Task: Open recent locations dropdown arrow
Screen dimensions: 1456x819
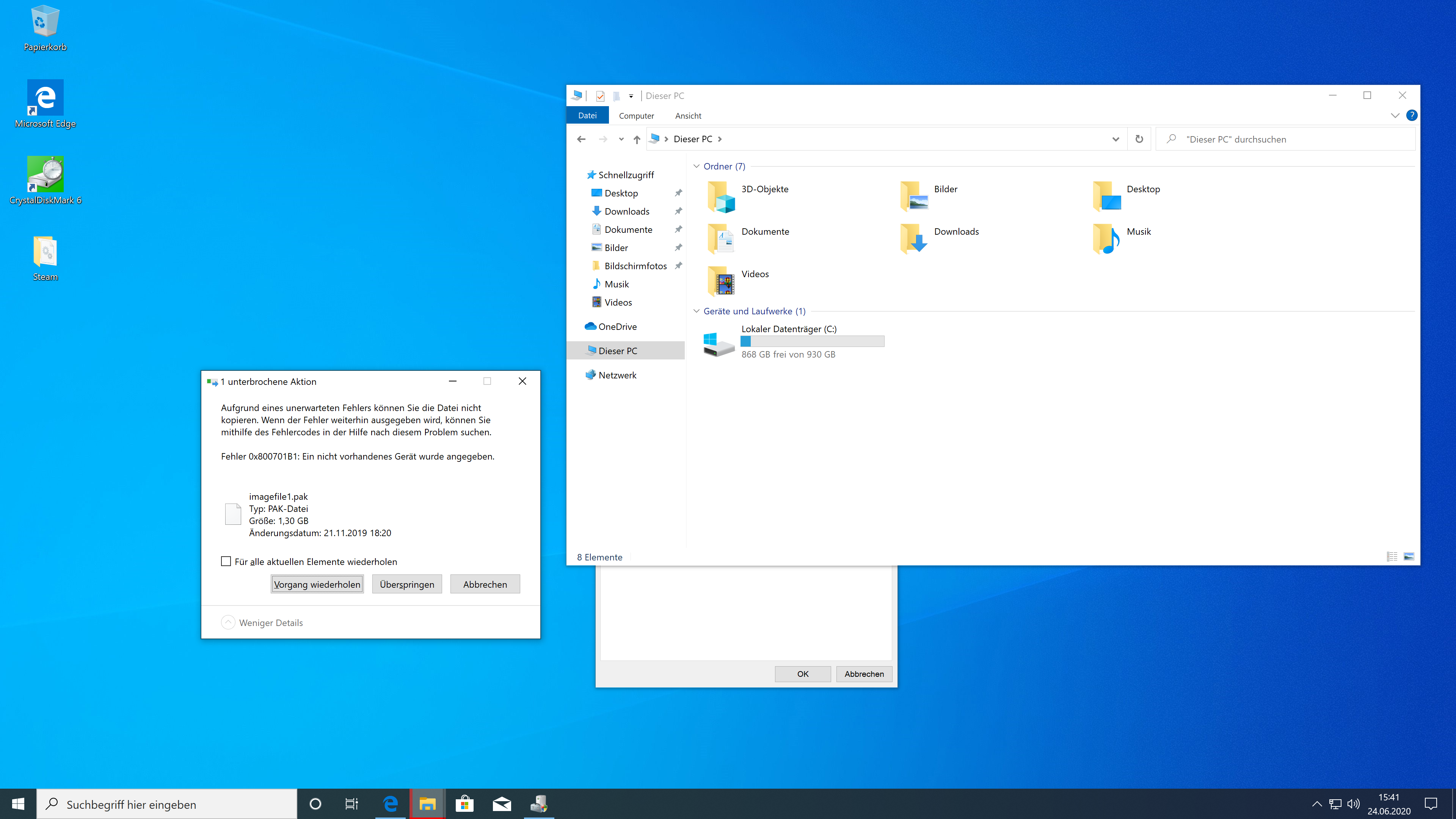Action: (621, 139)
